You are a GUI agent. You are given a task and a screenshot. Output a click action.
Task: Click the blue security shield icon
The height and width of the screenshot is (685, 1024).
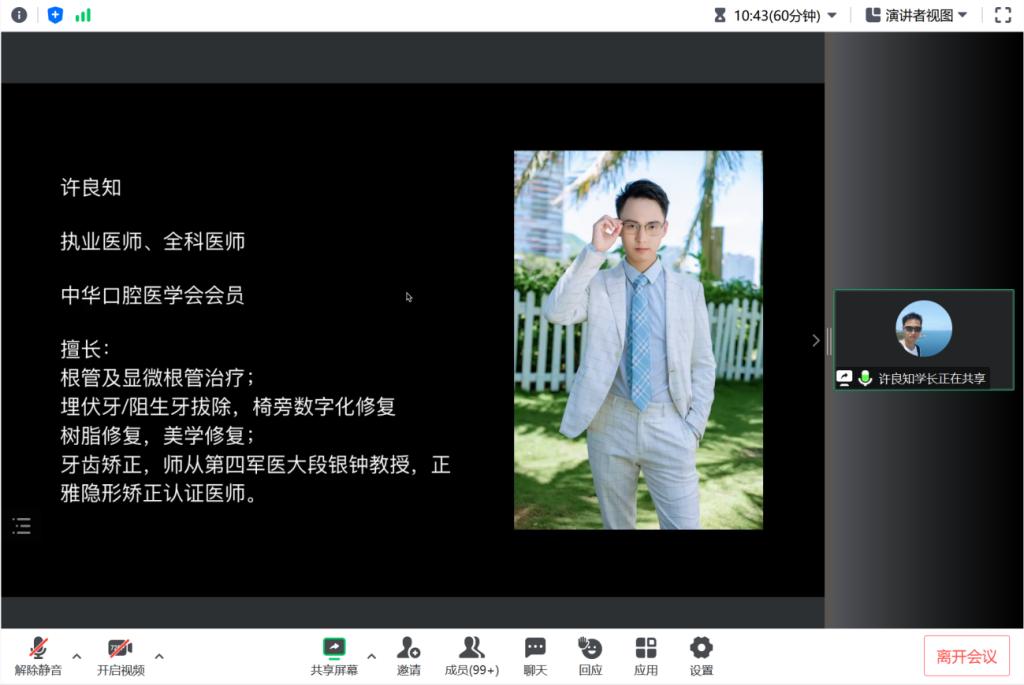tap(56, 15)
